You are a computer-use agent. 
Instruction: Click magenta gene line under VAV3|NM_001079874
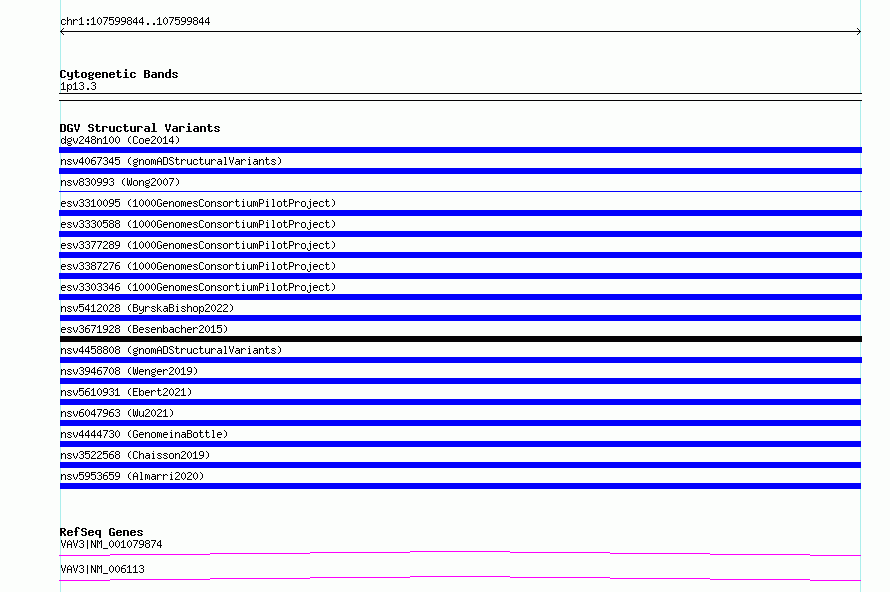click(x=460, y=553)
